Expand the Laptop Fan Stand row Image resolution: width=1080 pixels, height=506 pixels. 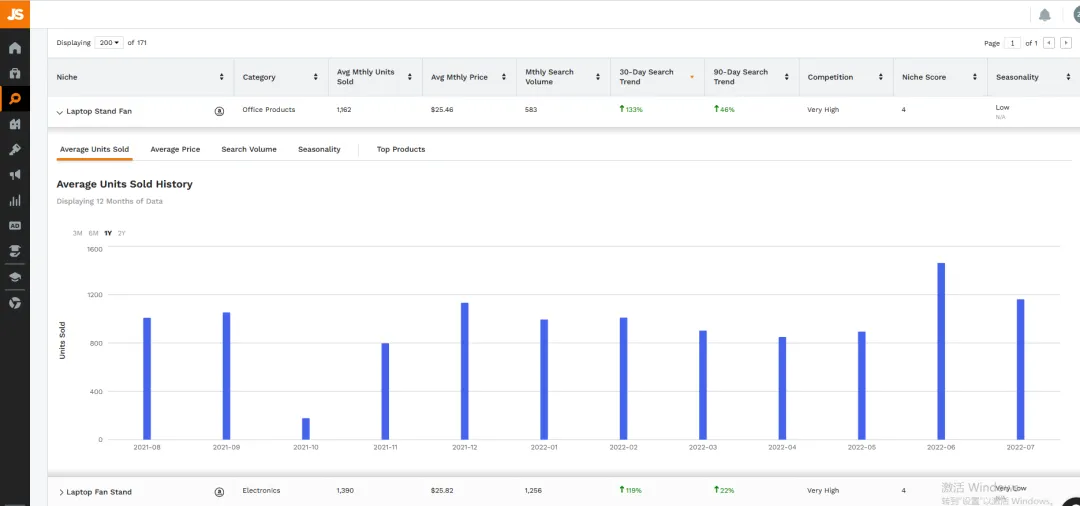click(61, 492)
